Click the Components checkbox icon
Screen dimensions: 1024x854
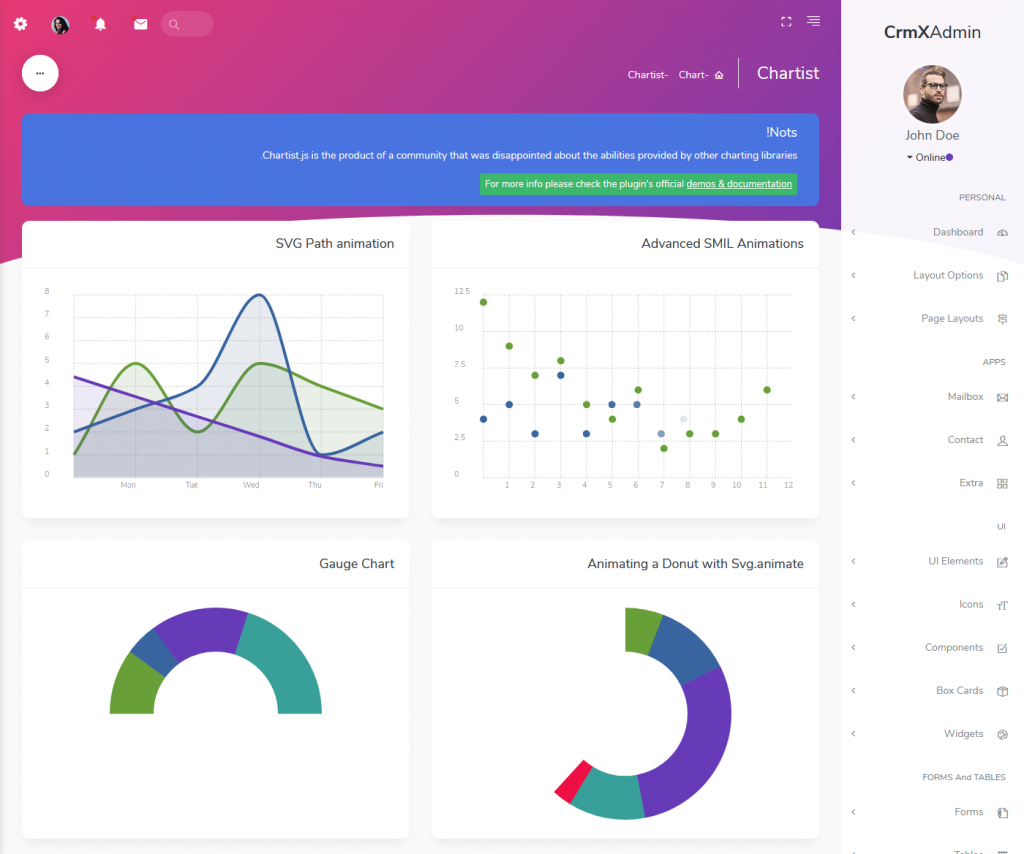coord(1002,648)
